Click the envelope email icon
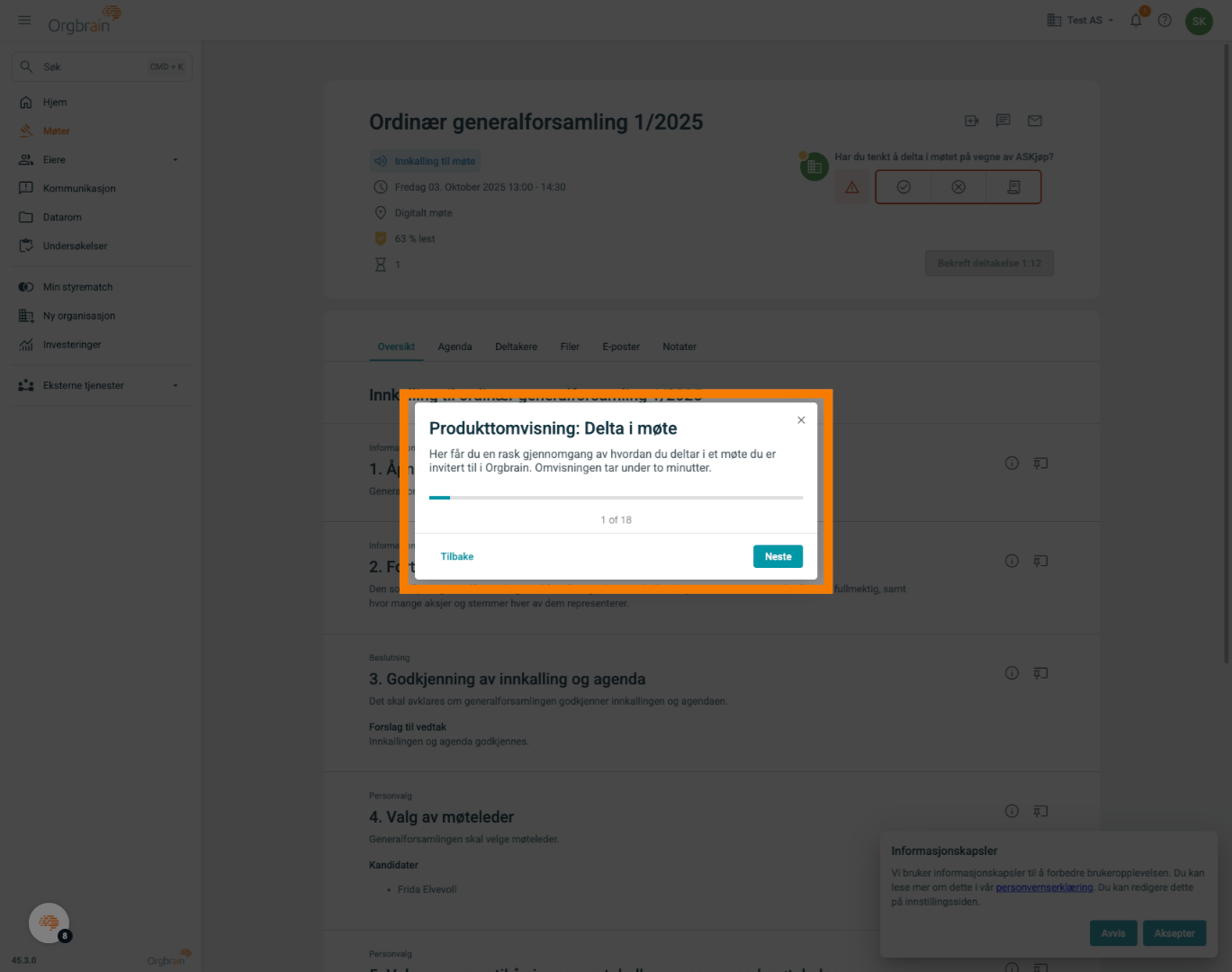This screenshot has width=1232, height=972. point(1035,121)
